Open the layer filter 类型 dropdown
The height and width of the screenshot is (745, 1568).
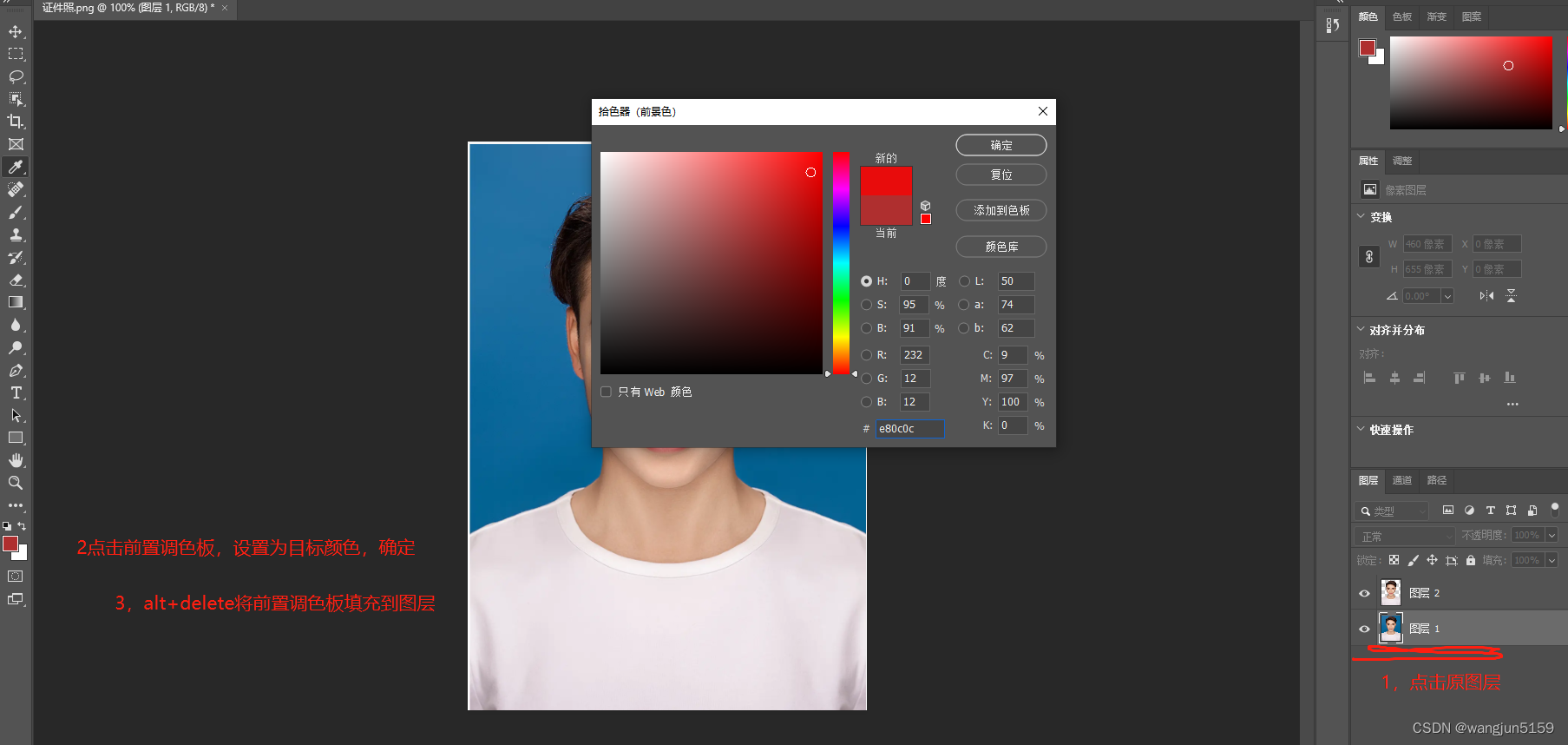[x=1392, y=511]
